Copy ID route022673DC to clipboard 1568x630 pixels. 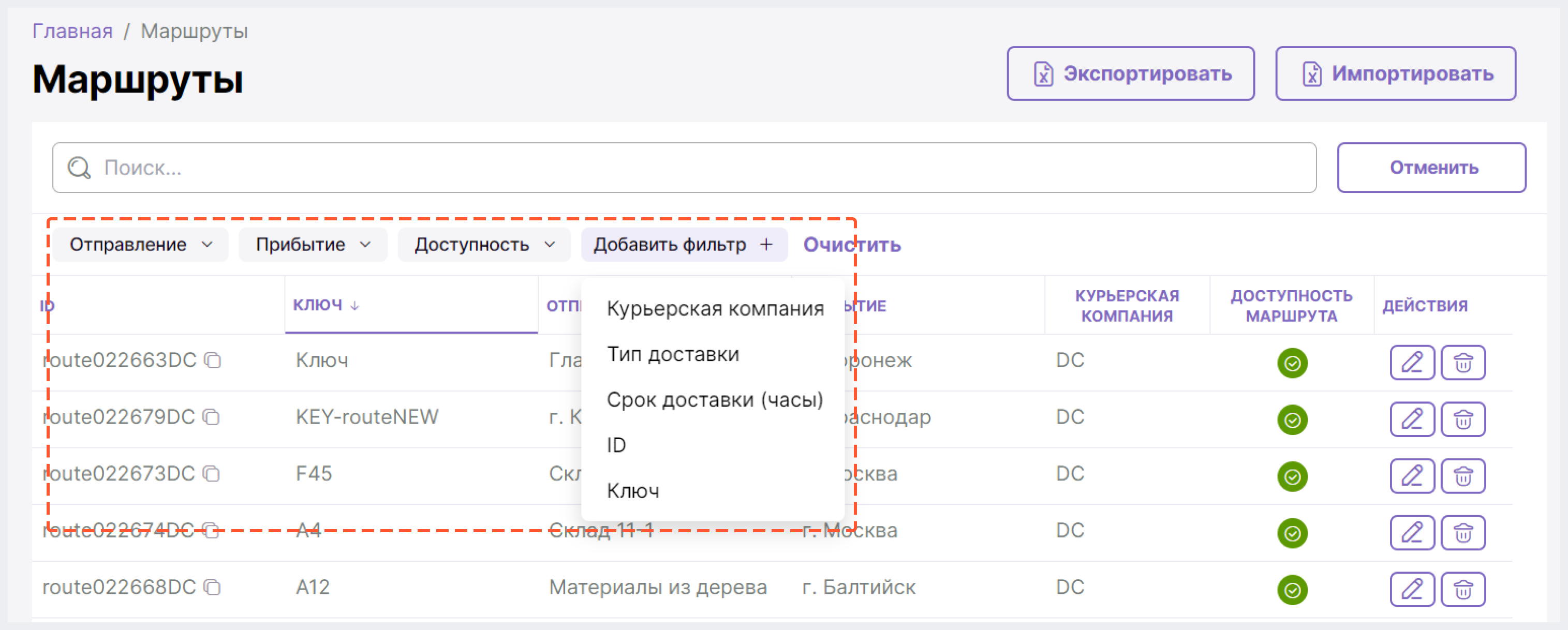point(211,474)
